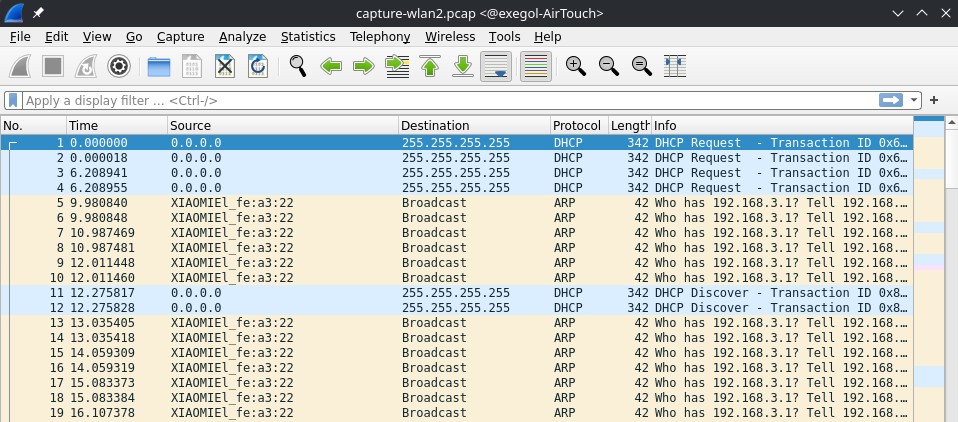Open the Statistics menu

tap(307, 36)
